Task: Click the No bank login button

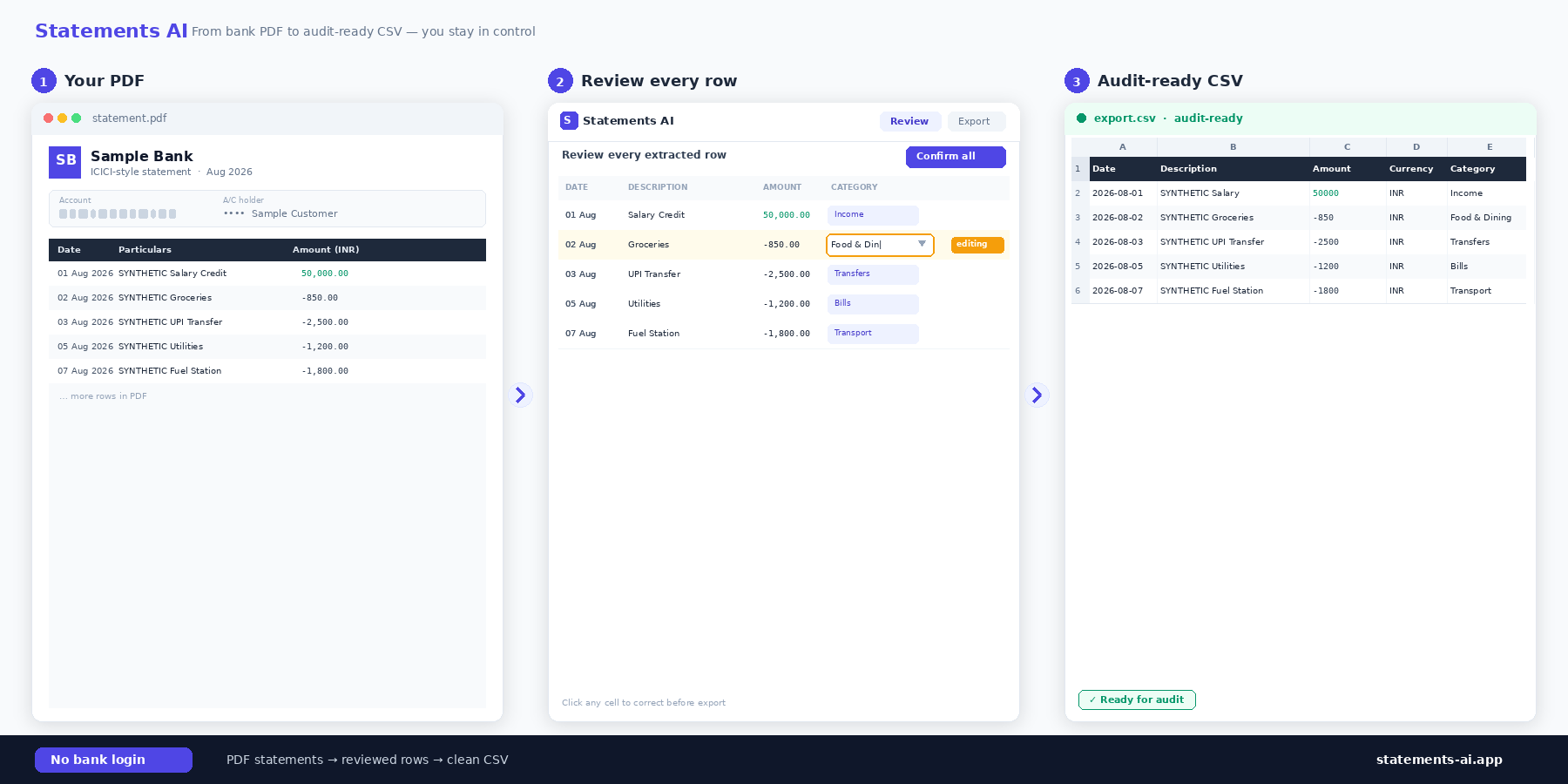Action: [113, 760]
